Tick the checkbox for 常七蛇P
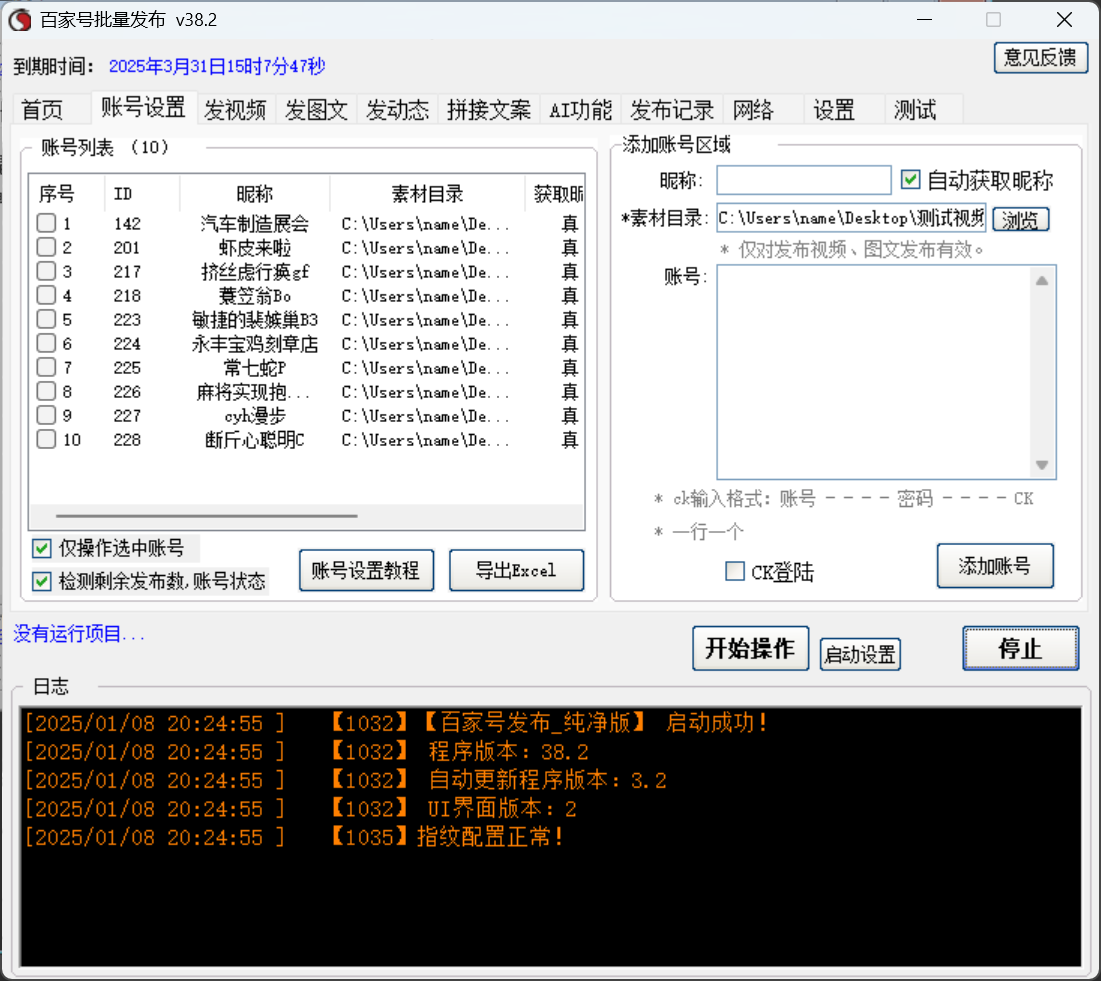The image size is (1101, 981). pyautogui.click(x=46, y=367)
